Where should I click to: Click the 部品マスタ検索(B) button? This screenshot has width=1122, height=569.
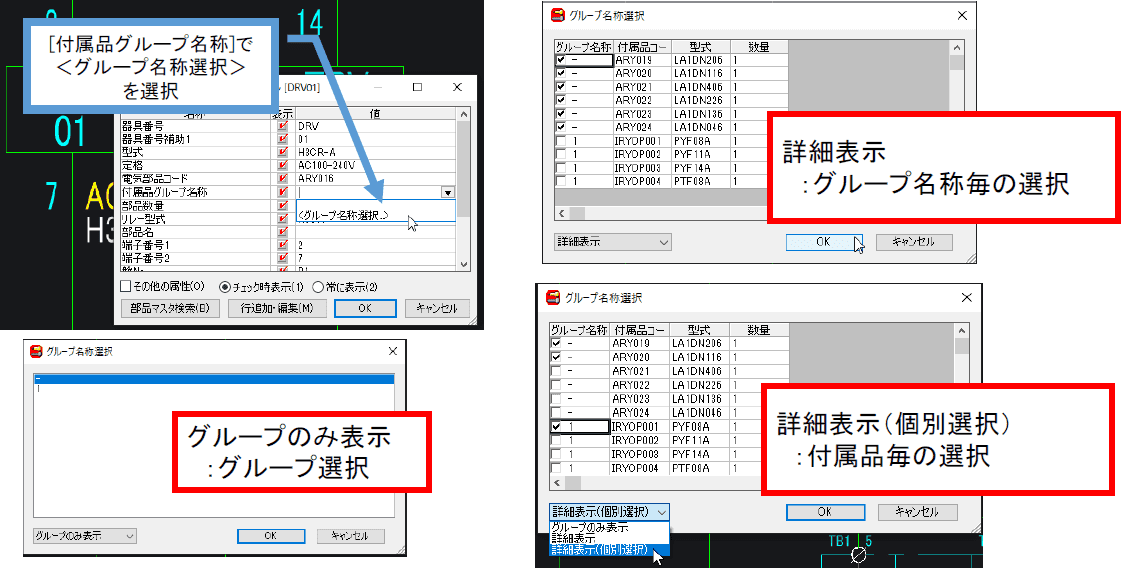[x=170, y=308]
